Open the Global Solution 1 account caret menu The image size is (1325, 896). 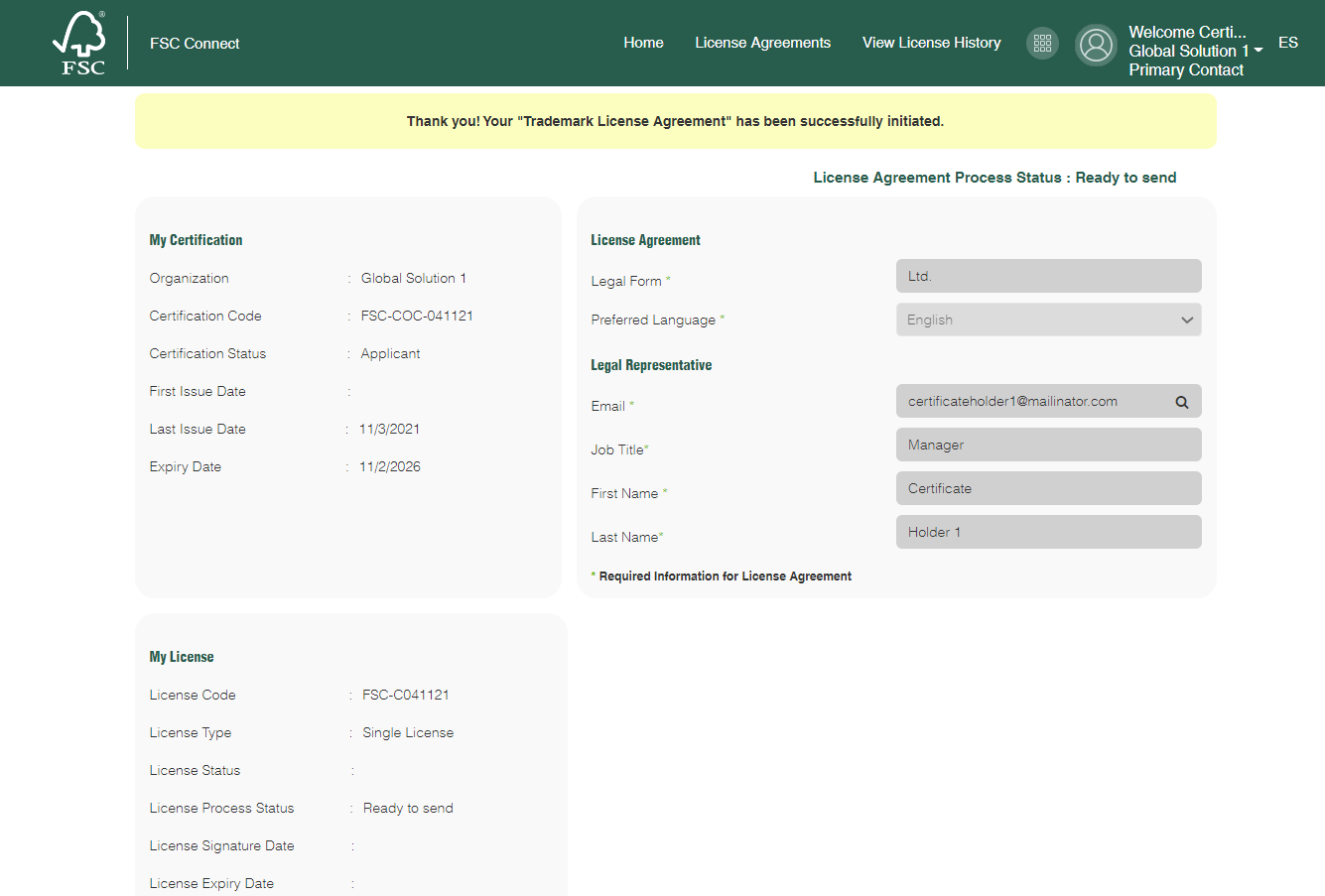(x=1259, y=51)
